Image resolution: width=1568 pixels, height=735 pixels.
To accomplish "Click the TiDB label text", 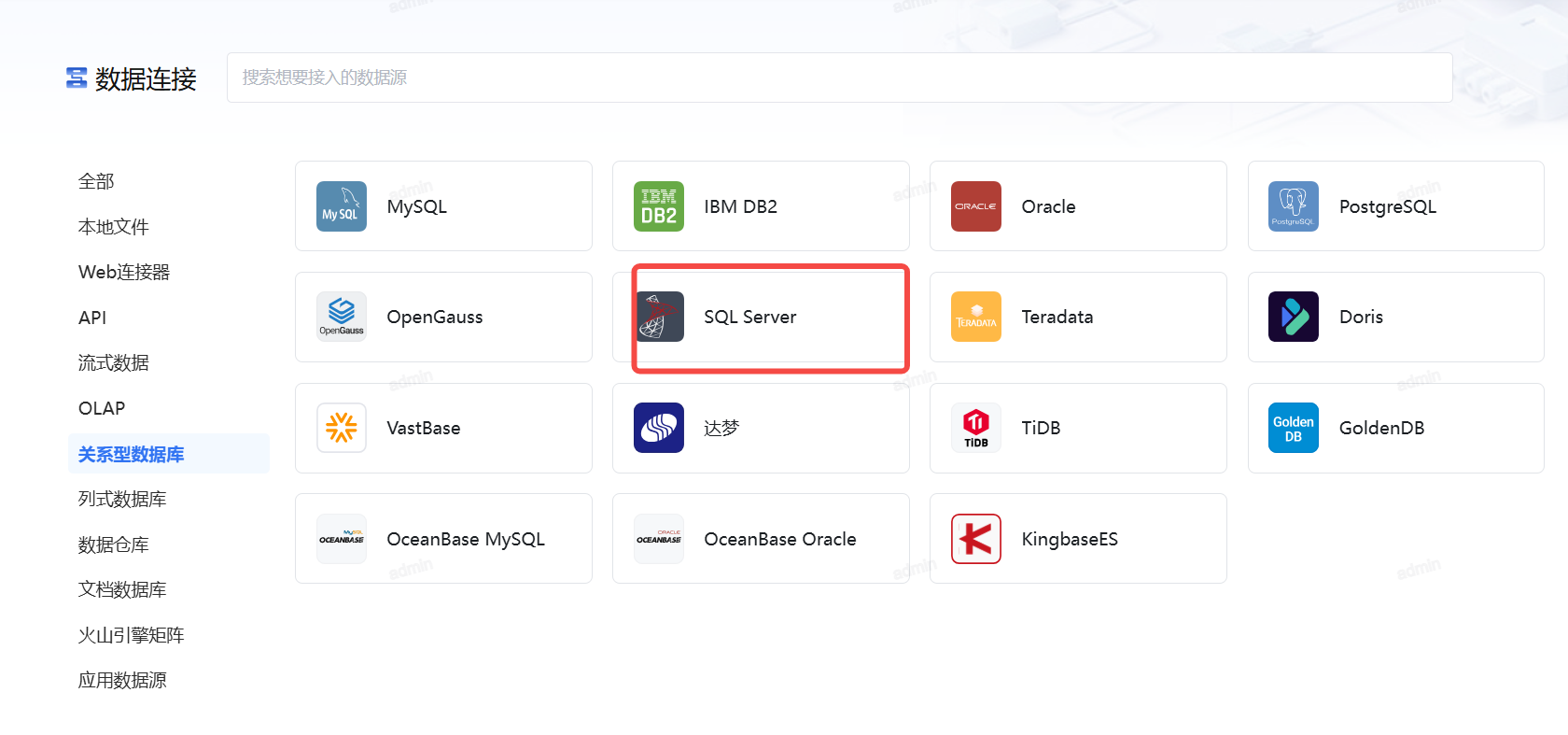I will (x=1042, y=428).
